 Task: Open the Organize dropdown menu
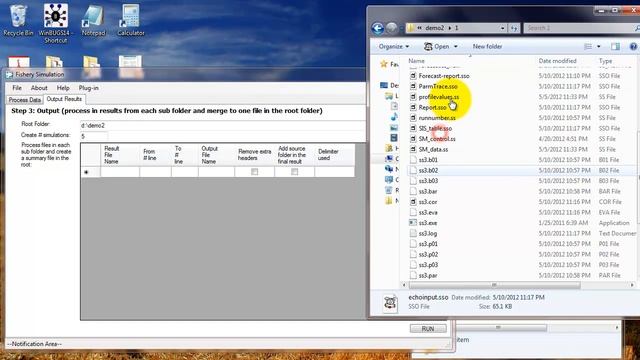[x=394, y=47]
